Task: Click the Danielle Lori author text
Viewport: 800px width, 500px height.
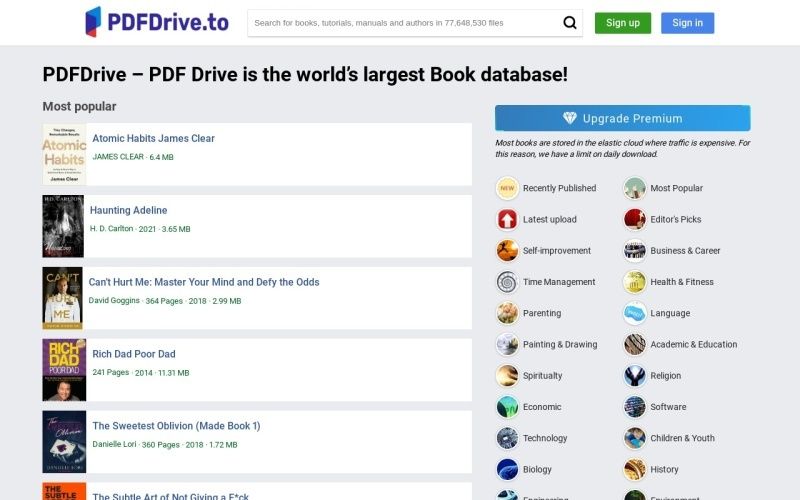Action: pos(114,444)
